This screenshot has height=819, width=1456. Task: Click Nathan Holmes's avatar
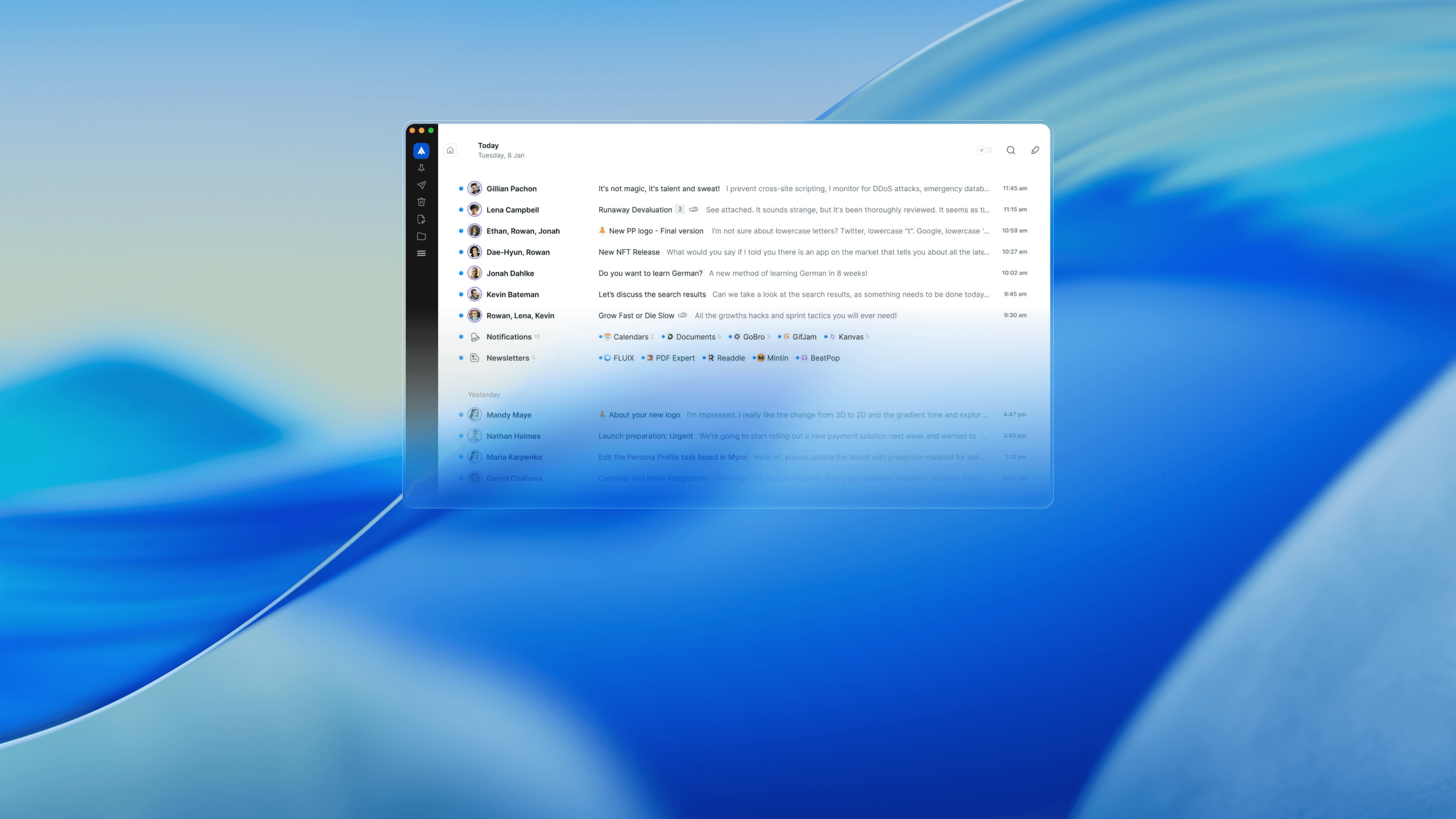click(x=475, y=436)
